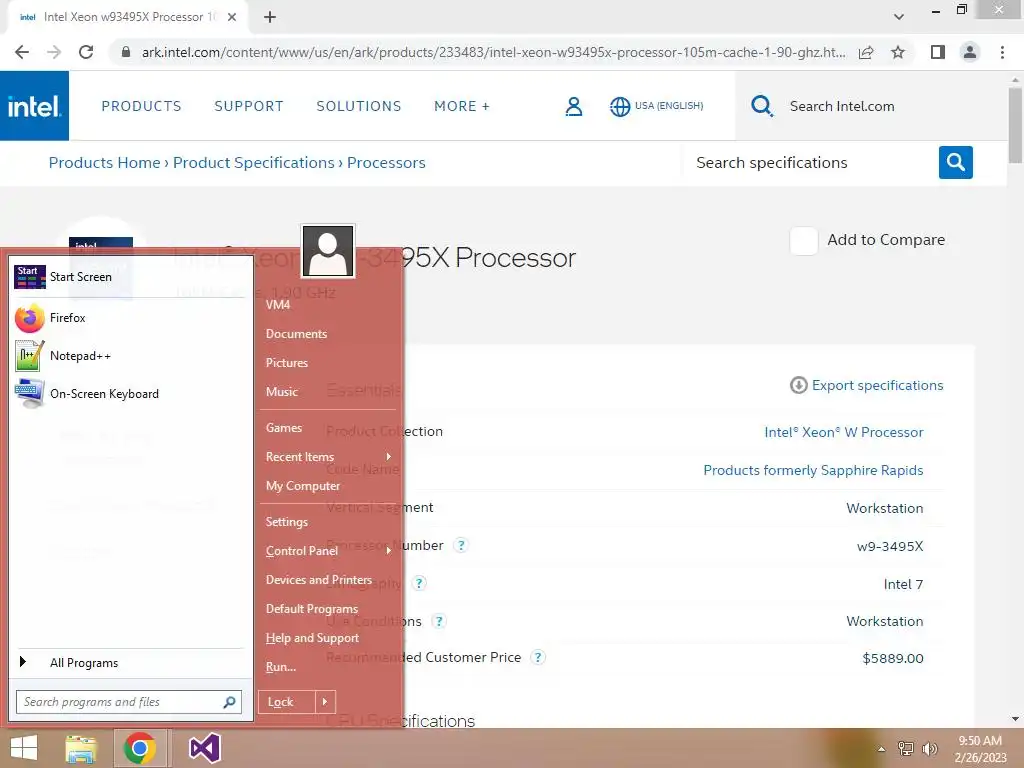Select Documents in the Start menu
1024x768 pixels.
[x=296, y=334]
